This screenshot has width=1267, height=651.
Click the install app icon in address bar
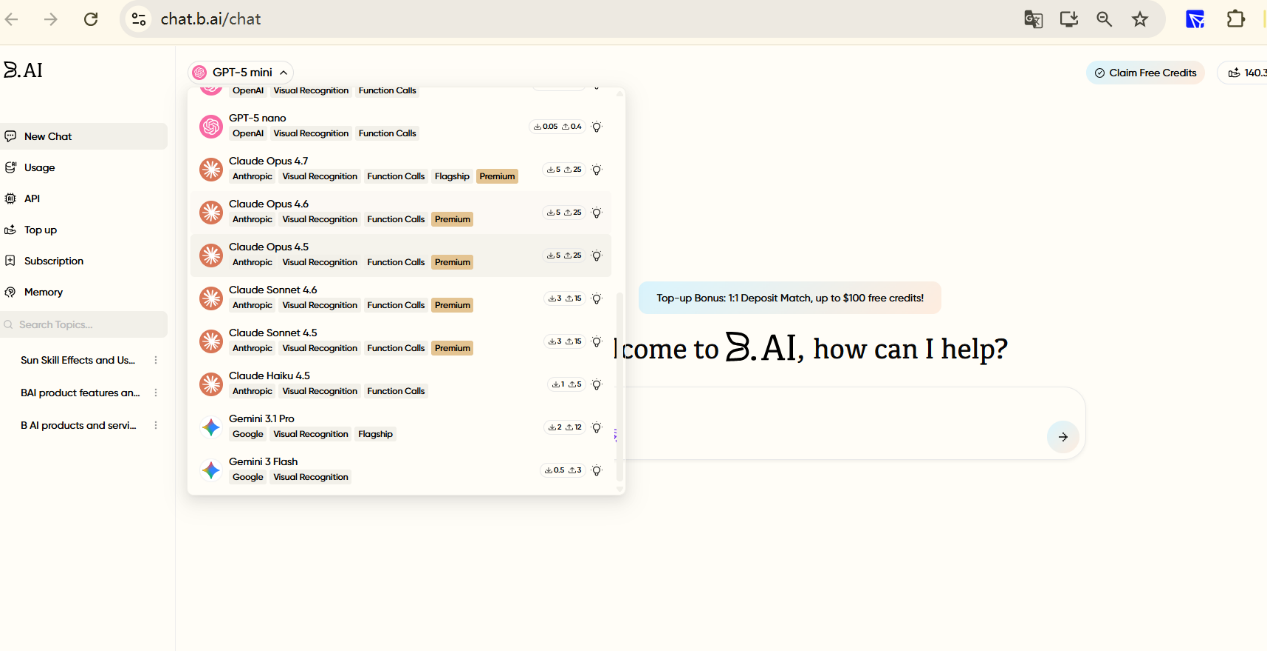1069,19
